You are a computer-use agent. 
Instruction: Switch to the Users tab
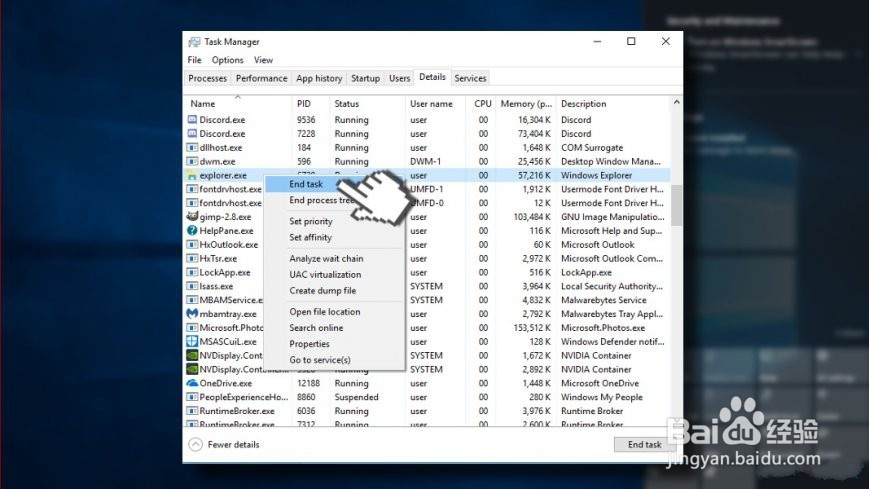point(399,78)
